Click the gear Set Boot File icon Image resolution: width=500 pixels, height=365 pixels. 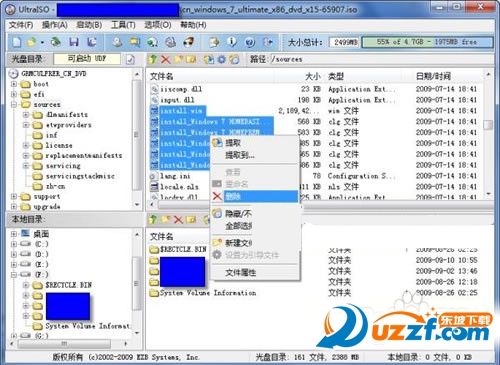pos(221,59)
